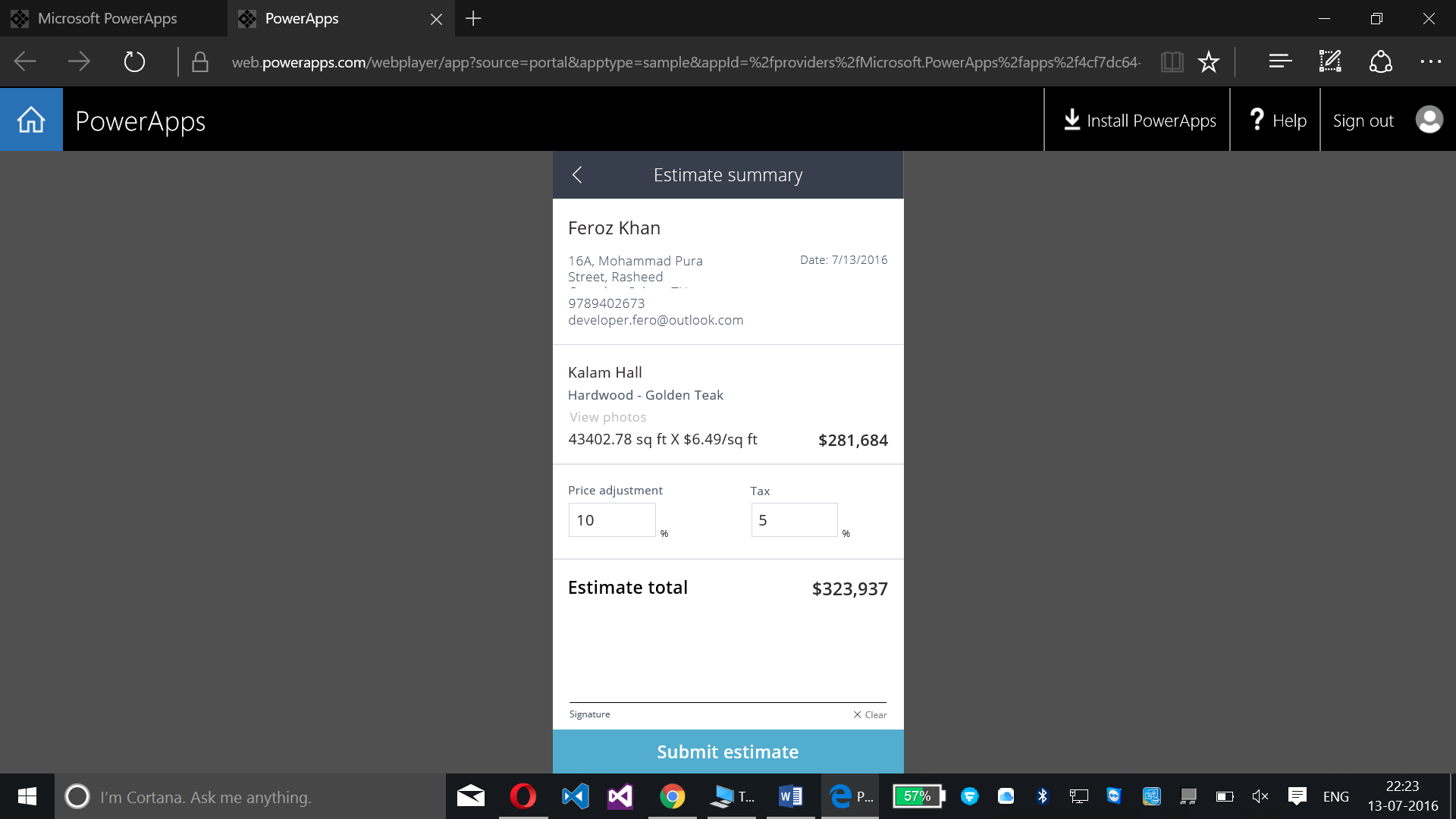Click the back arrow in Estimate summary
This screenshot has width=1456, height=819.
coord(577,175)
